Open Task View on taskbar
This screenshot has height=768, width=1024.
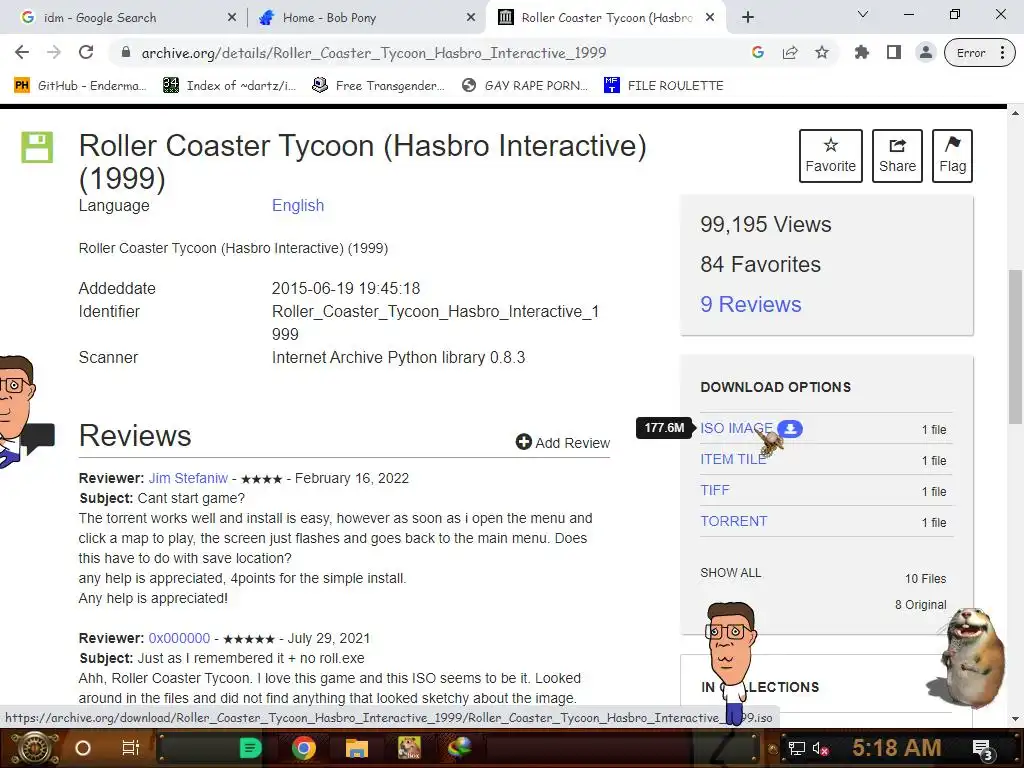[131, 748]
